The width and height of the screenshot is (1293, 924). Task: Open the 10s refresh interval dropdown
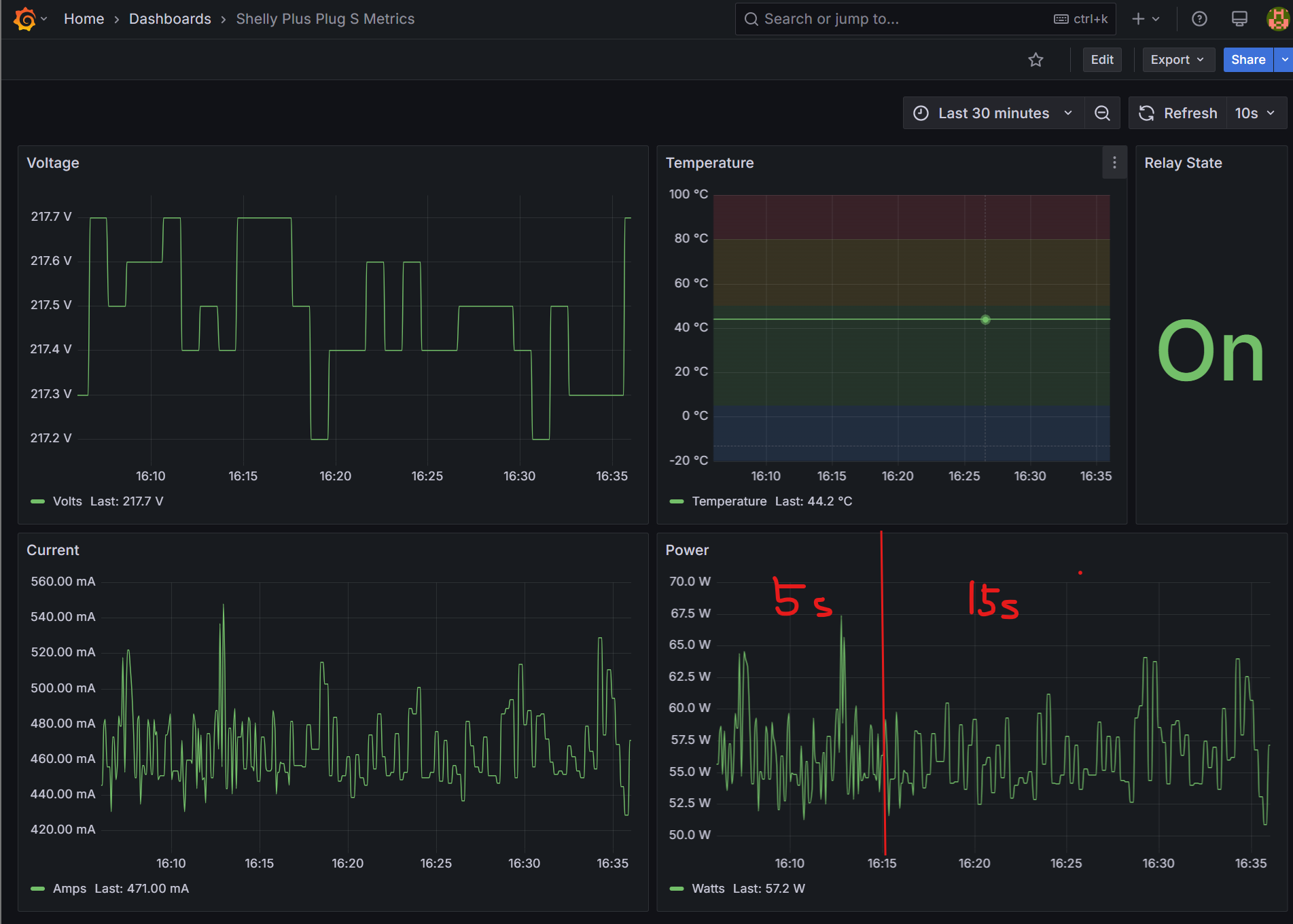pos(1256,113)
